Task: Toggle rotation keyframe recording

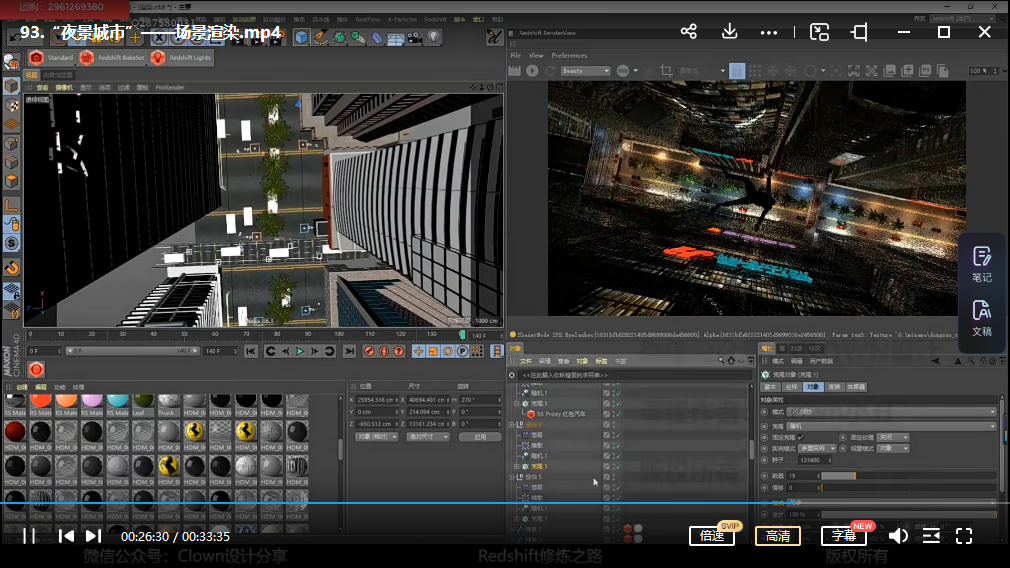Action: tap(448, 351)
